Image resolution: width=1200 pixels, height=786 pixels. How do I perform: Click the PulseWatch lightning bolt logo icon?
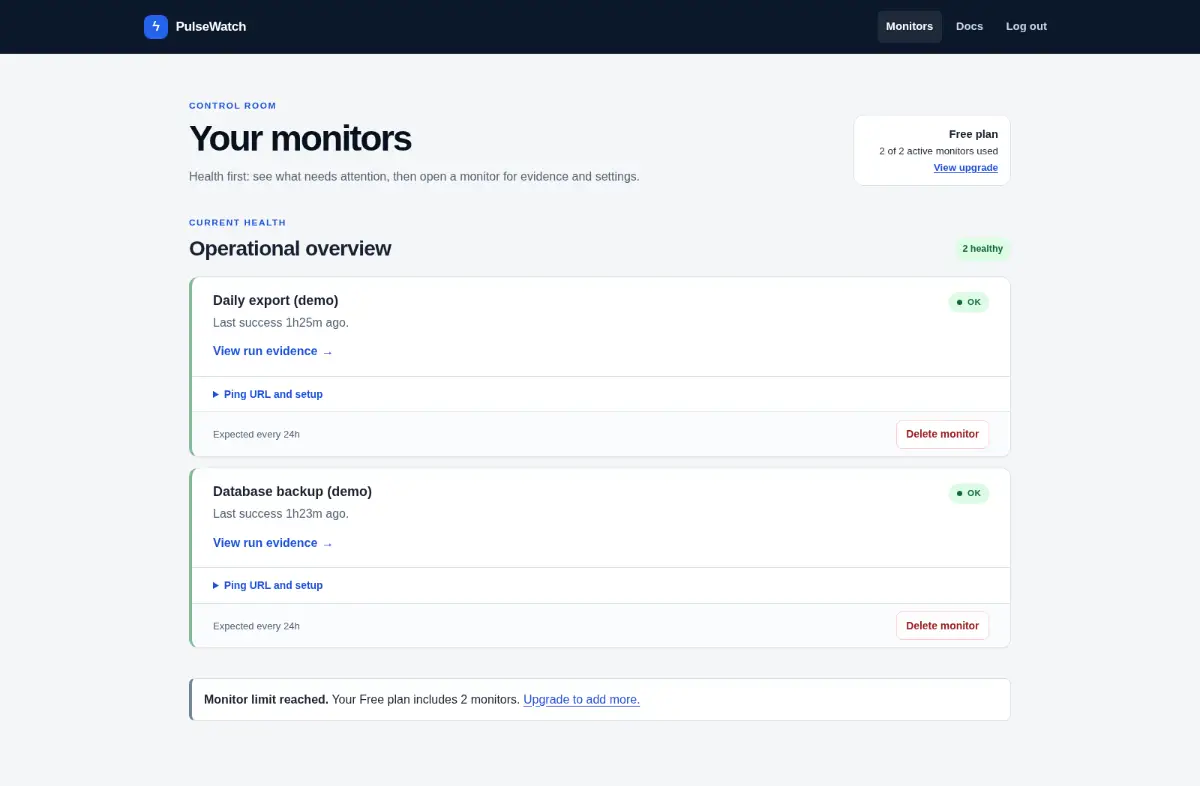click(x=156, y=27)
